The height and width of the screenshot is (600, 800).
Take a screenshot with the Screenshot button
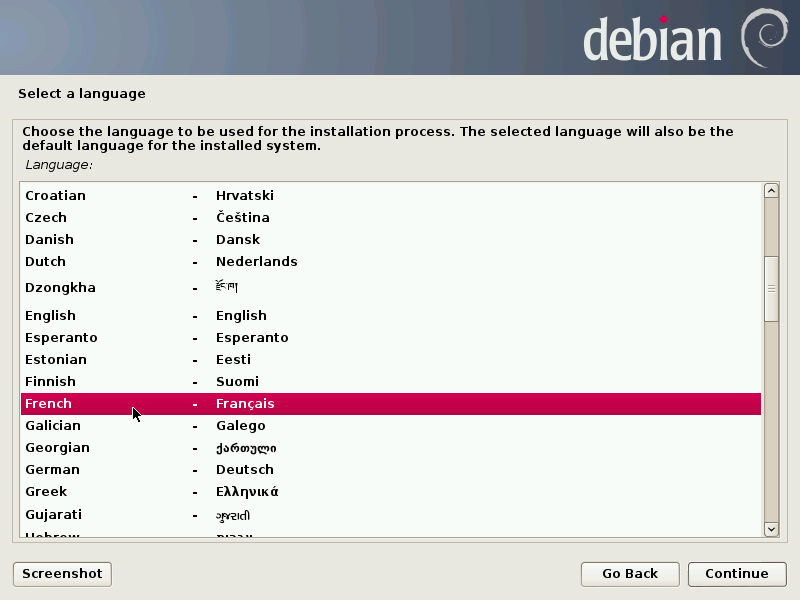(x=62, y=574)
